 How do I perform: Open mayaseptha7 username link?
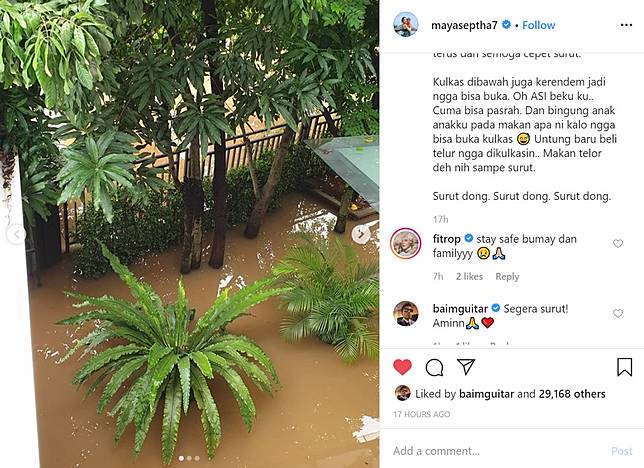coord(464,25)
